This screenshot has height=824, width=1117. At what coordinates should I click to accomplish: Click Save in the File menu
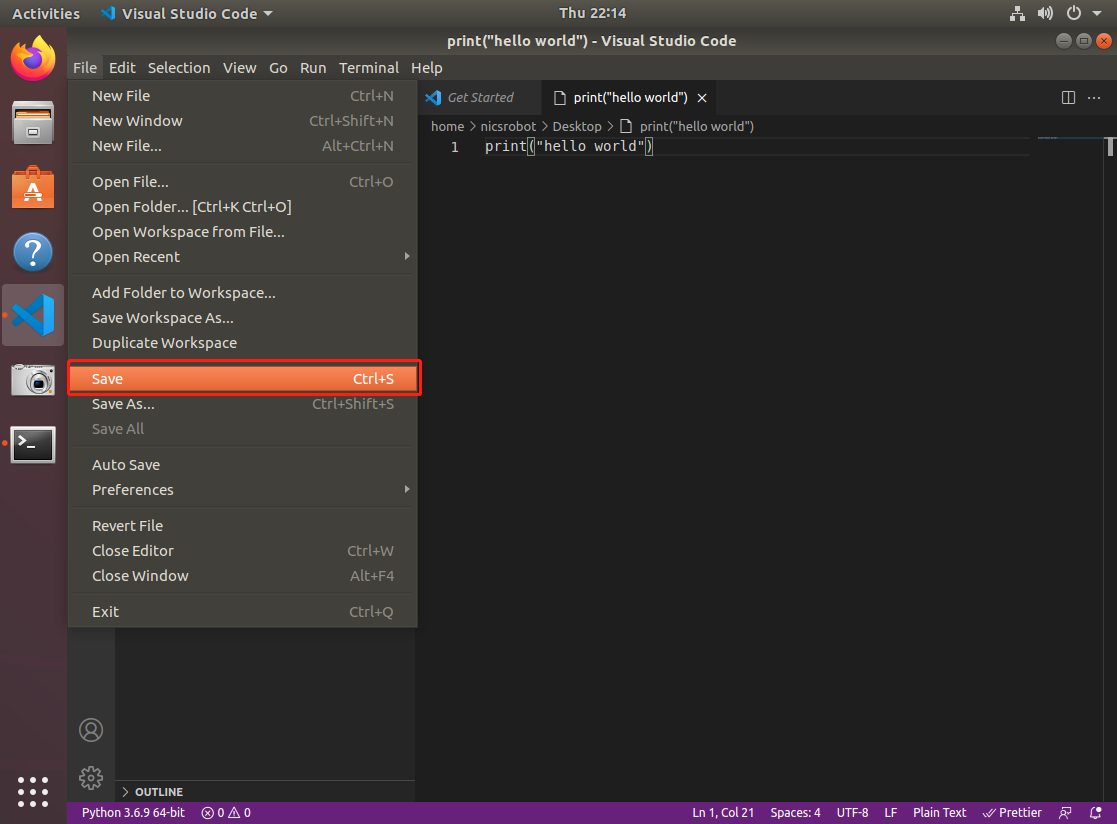click(x=242, y=379)
